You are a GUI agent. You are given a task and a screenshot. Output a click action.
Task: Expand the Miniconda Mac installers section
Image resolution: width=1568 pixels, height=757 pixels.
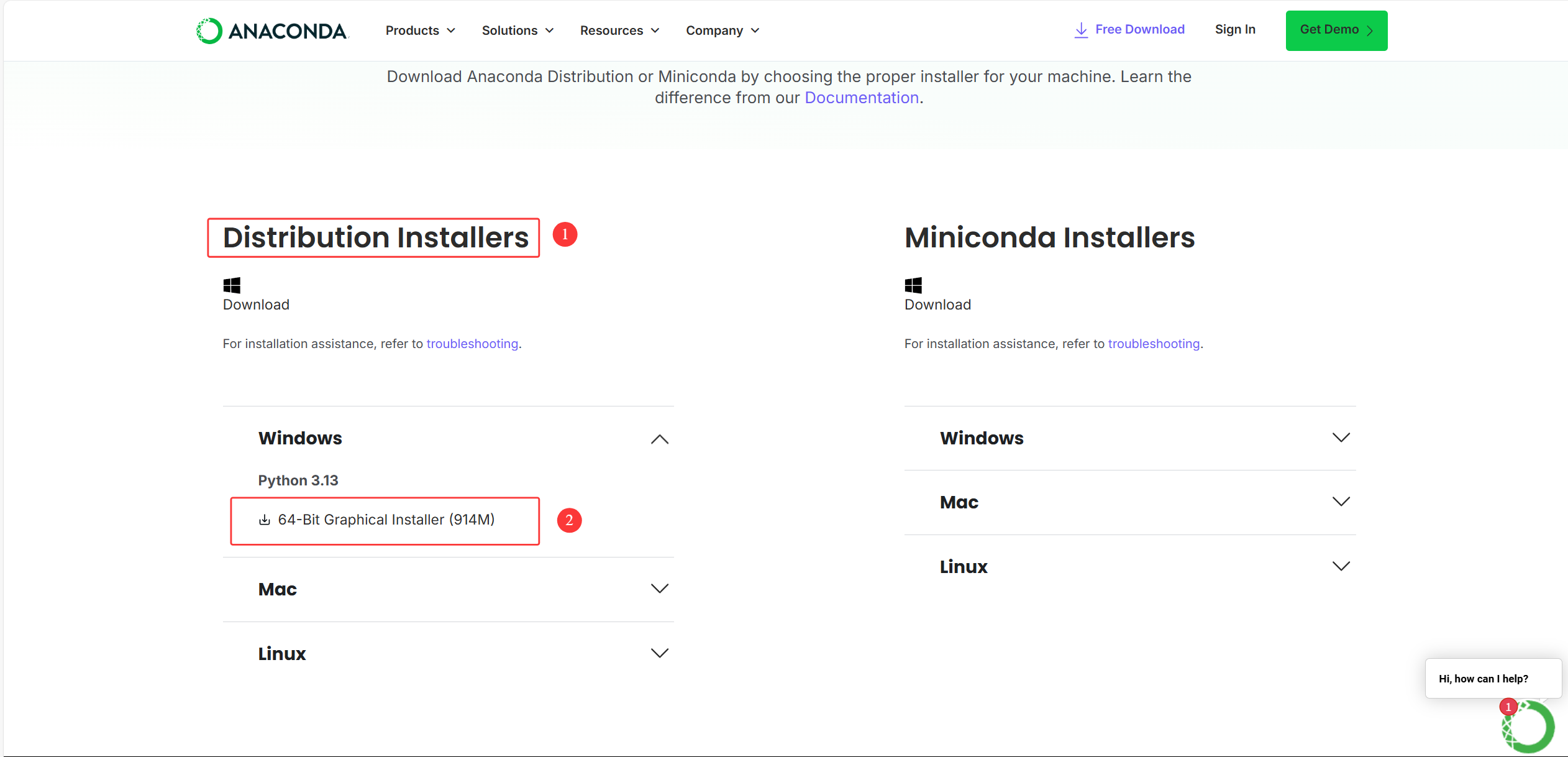pyautogui.click(x=1341, y=502)
